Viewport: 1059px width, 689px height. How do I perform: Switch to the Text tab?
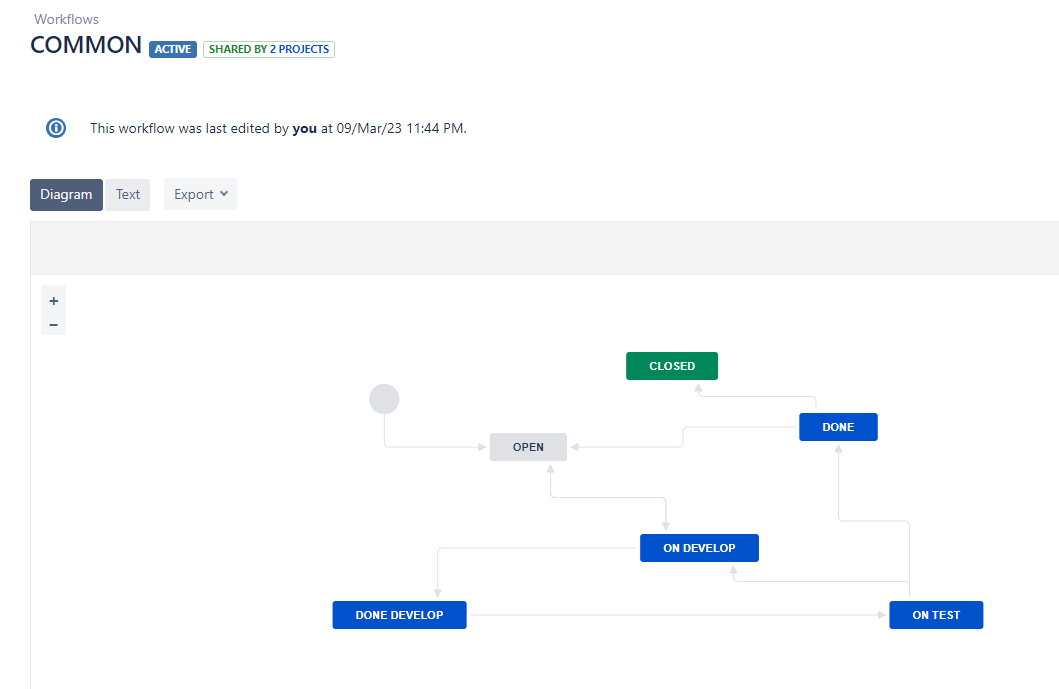point(127,194)
